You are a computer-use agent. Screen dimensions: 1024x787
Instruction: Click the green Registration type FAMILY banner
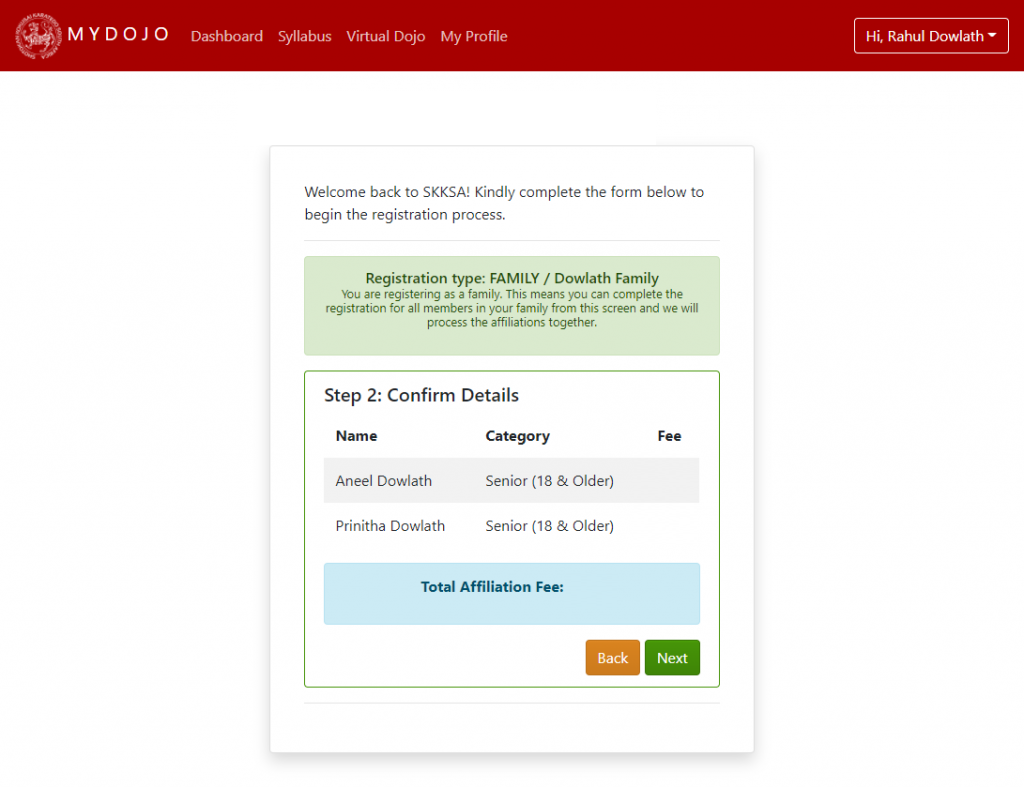511,305
